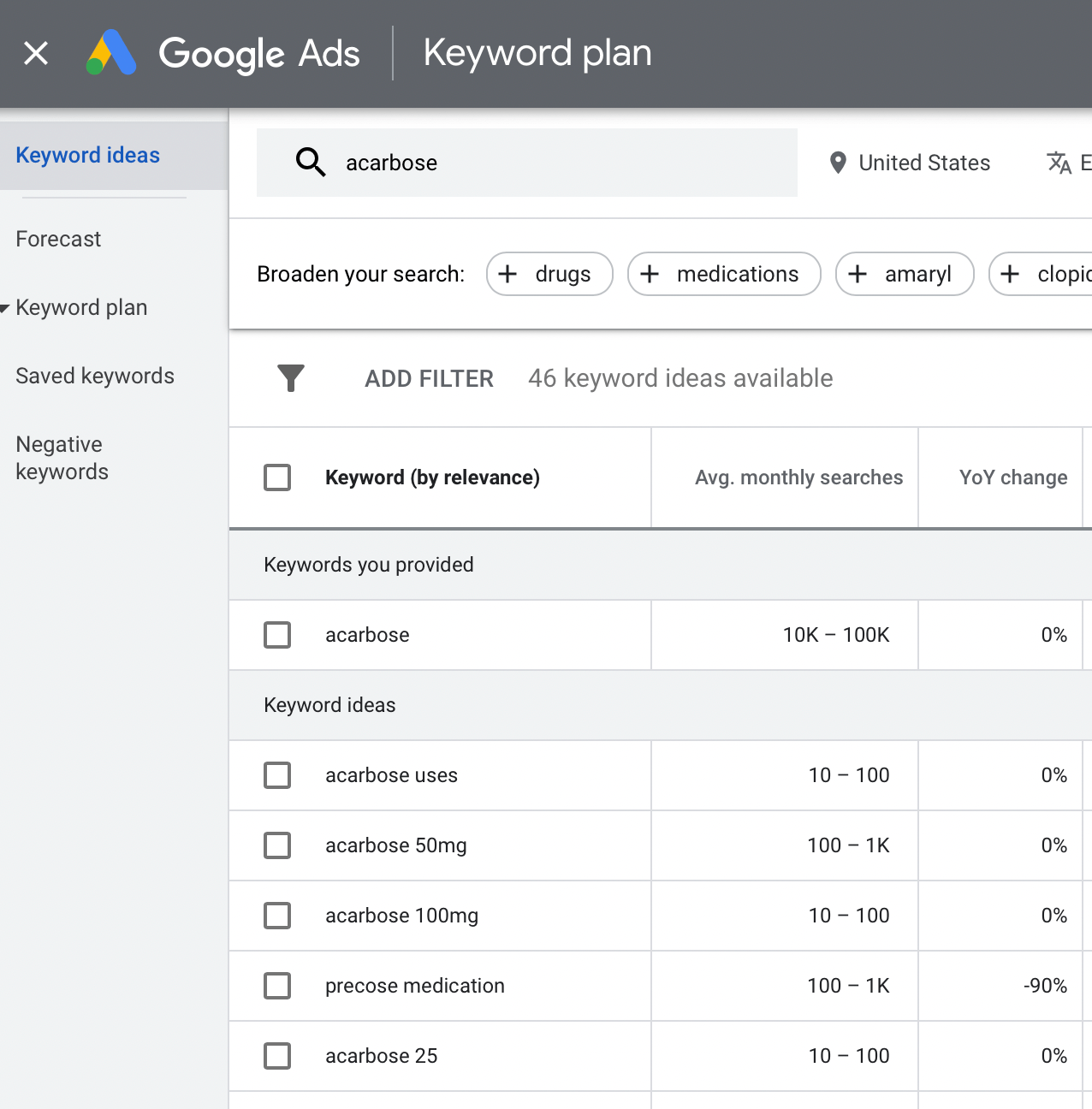Expand the Keyword plan sidebar section arrow
This screenshot has height=1109, width=1092.
click(5, 308)
